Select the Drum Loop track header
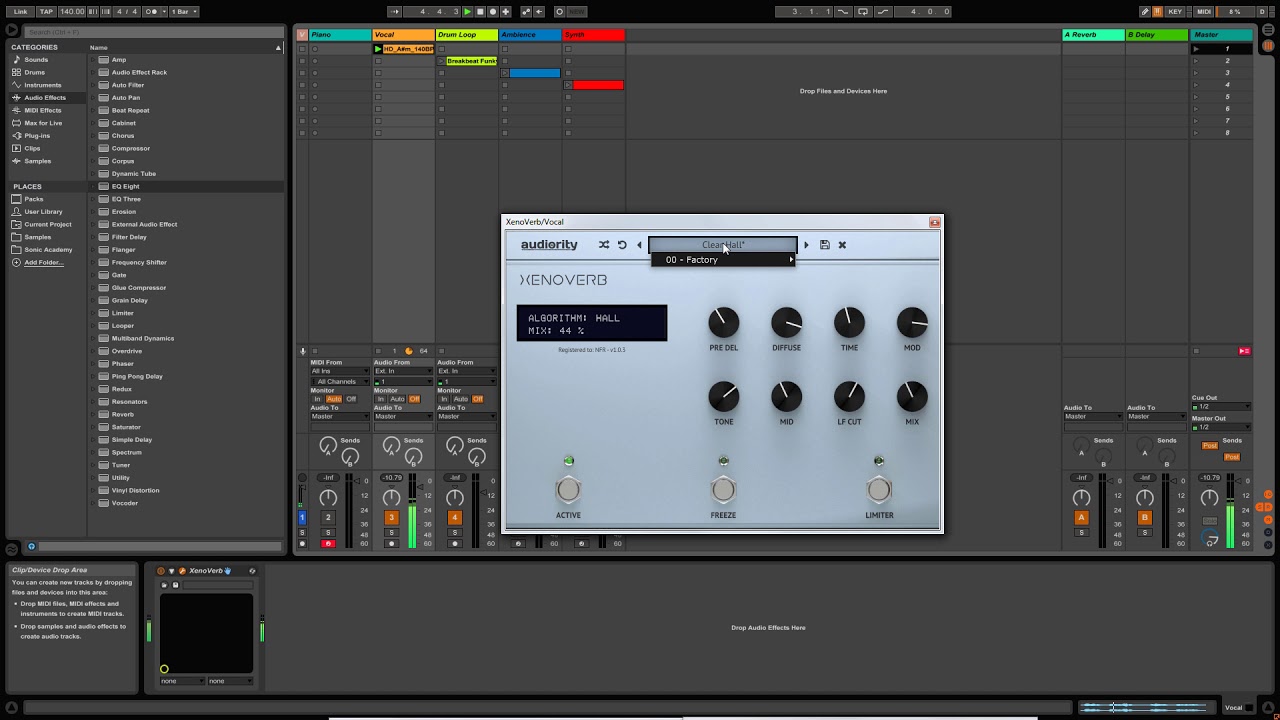Image resolution: width=1280 pixels, height=720 pixels. tap(467, 35)
